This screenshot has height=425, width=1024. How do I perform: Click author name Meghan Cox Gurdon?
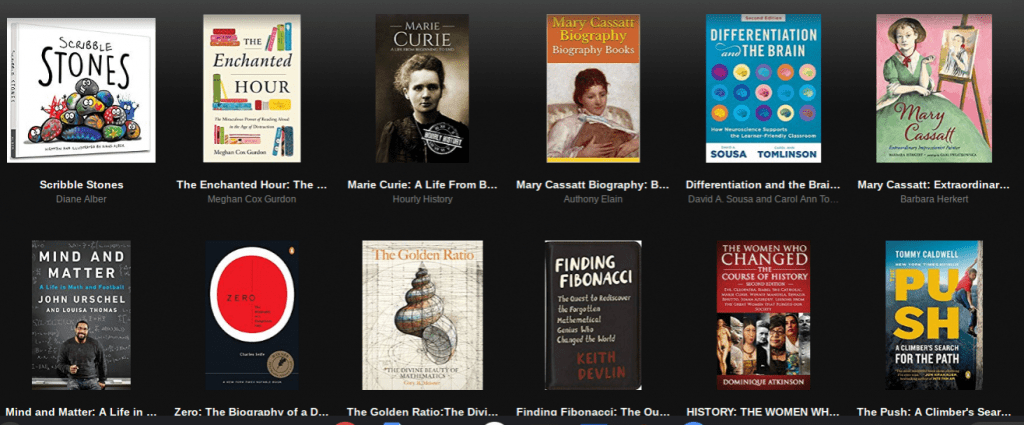(x=252, y=199)
